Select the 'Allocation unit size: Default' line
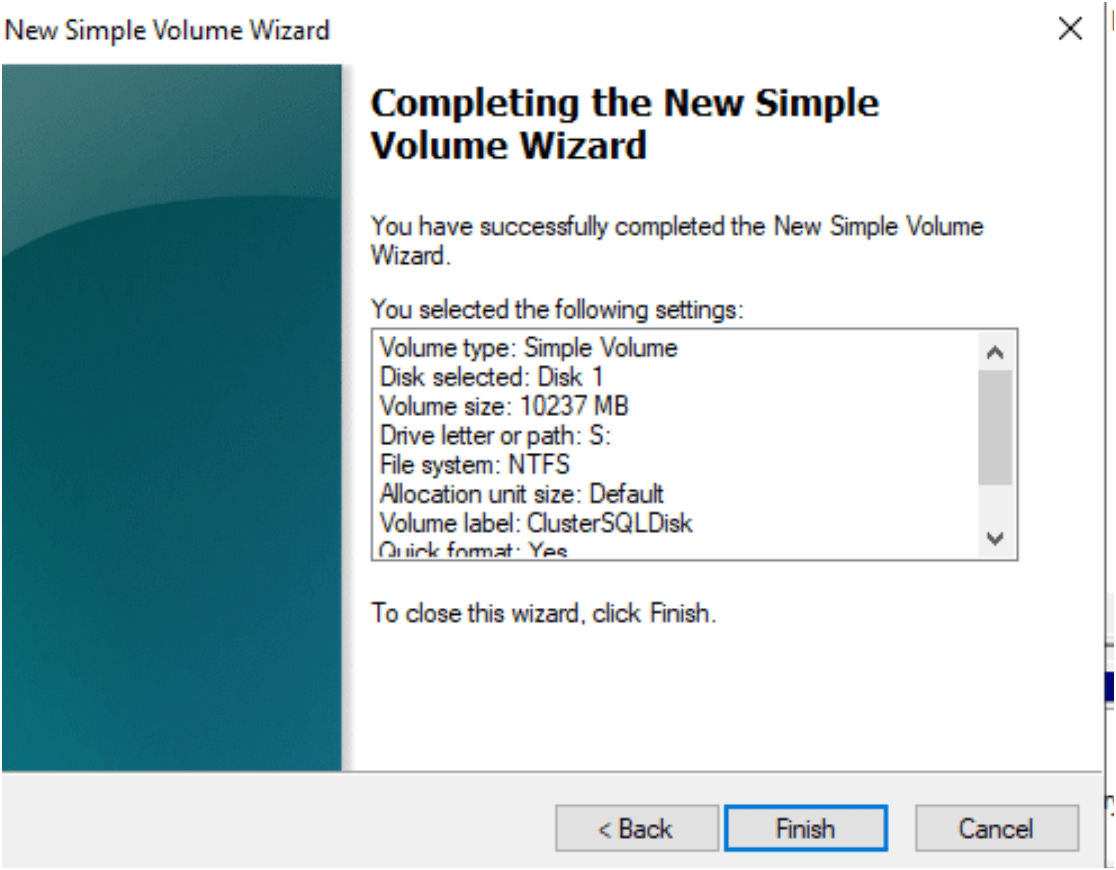The image size is (1116, 870). (522, 493)
